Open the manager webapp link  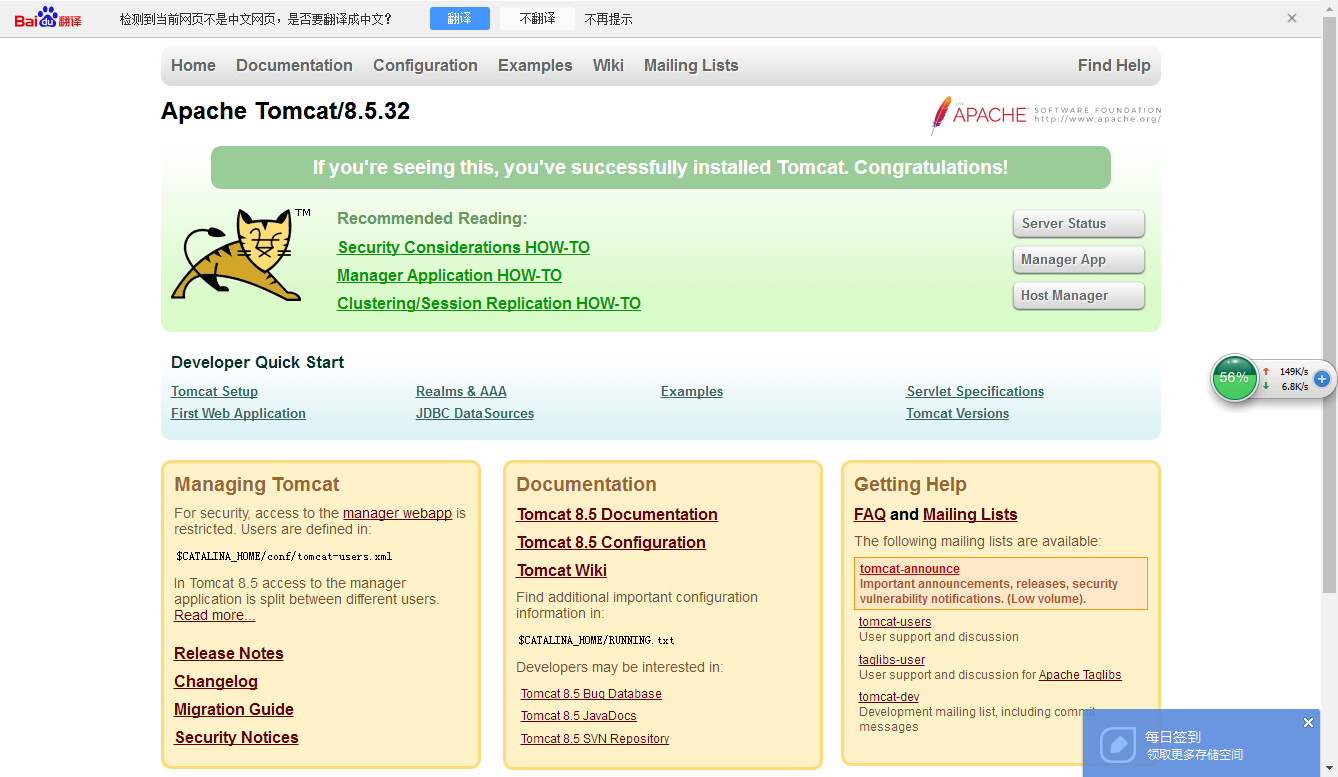(397, 513)
